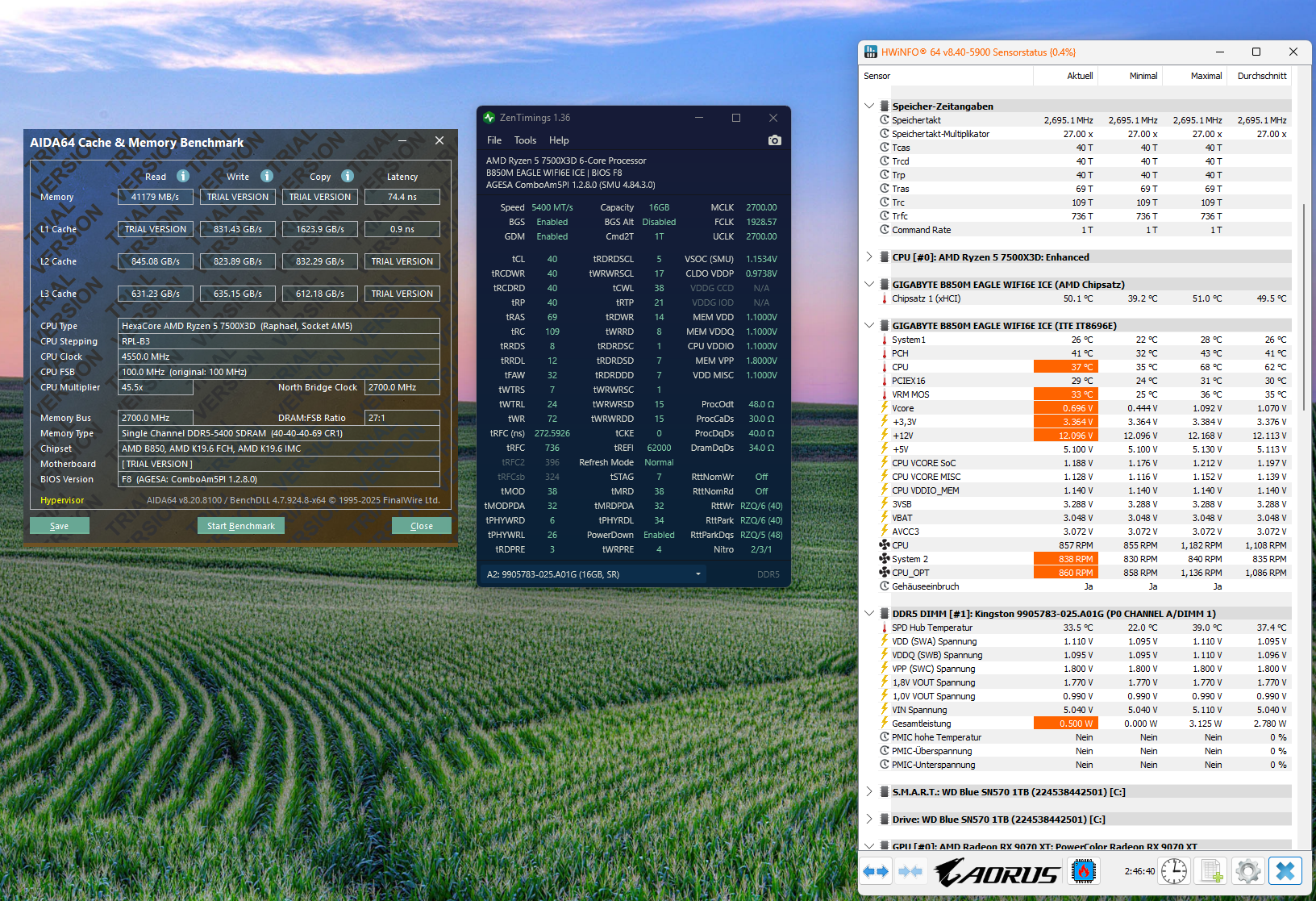
Task: Click the L3 Cache Copy value 612.18 GB/s
Action: click(320, 294)
